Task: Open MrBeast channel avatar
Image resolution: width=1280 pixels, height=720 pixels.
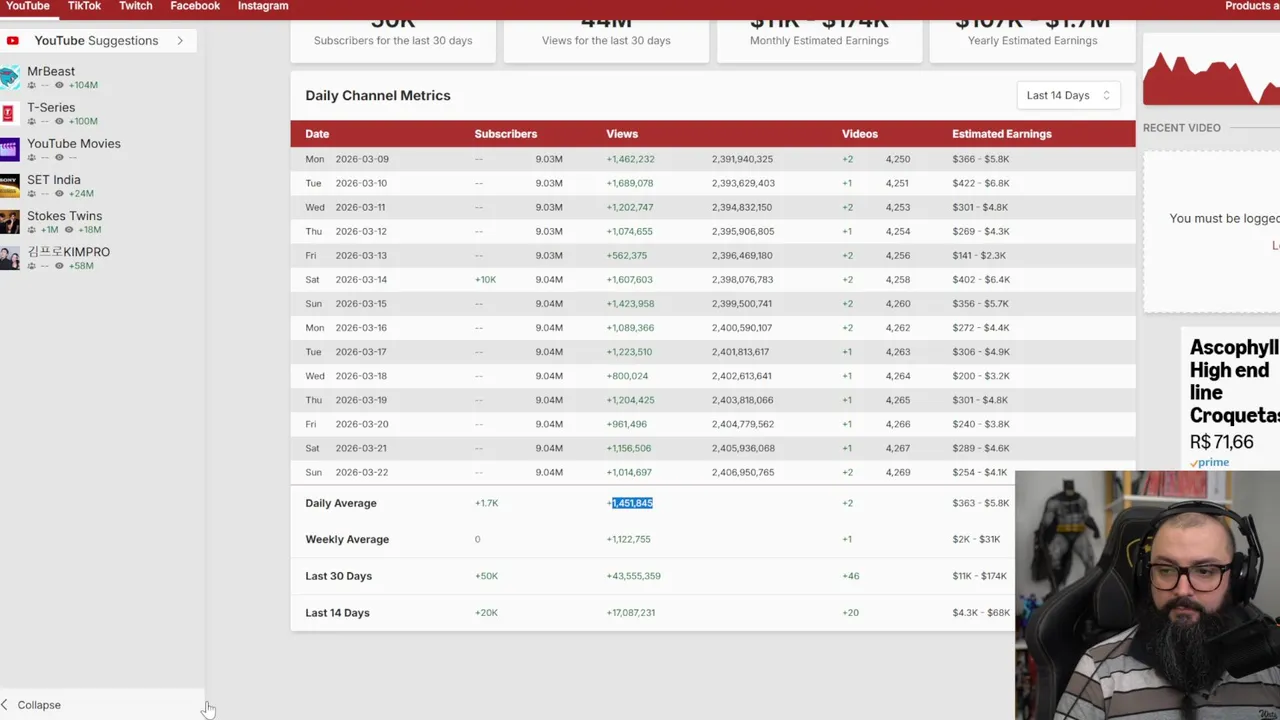Action: pos(10,77)
